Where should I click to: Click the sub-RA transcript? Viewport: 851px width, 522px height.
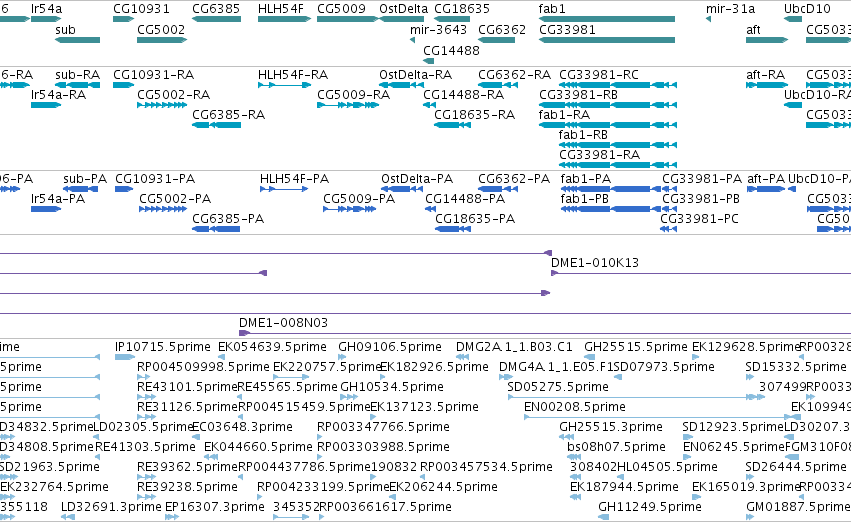[x=78, y=85]
